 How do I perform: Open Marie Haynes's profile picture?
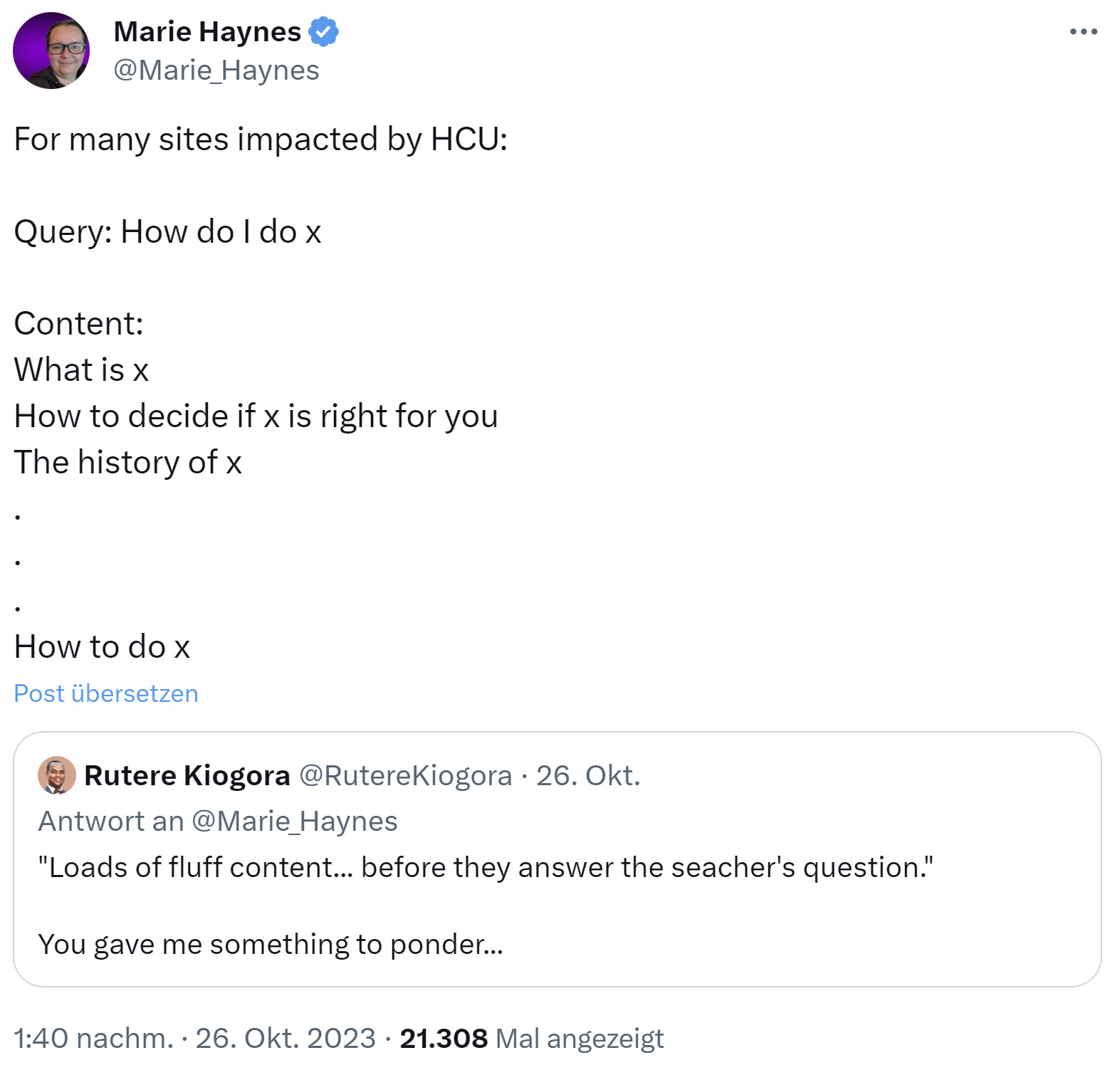click(52, 50)
